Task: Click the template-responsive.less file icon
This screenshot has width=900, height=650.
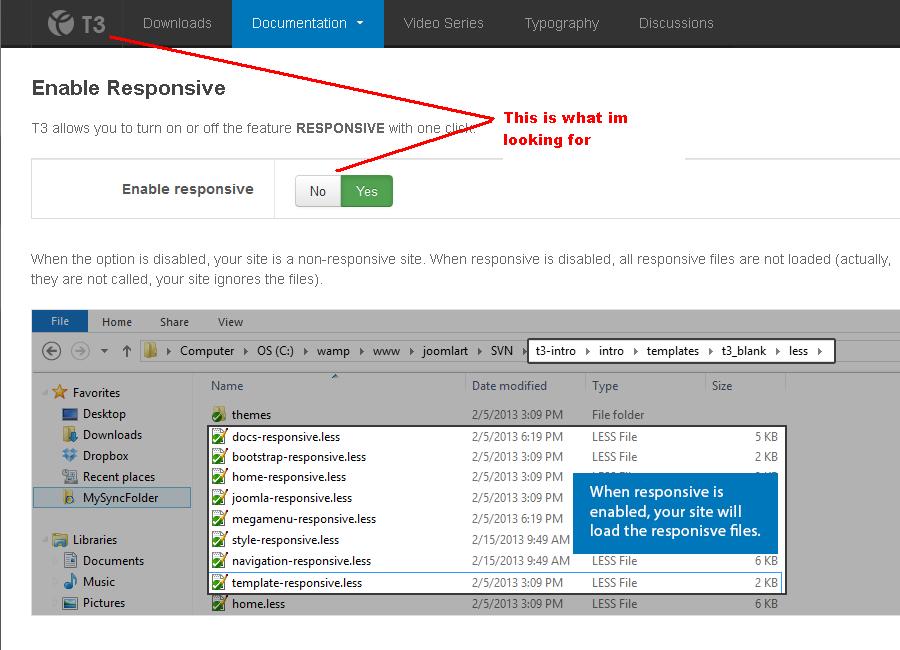Action: tap(219, 582)
